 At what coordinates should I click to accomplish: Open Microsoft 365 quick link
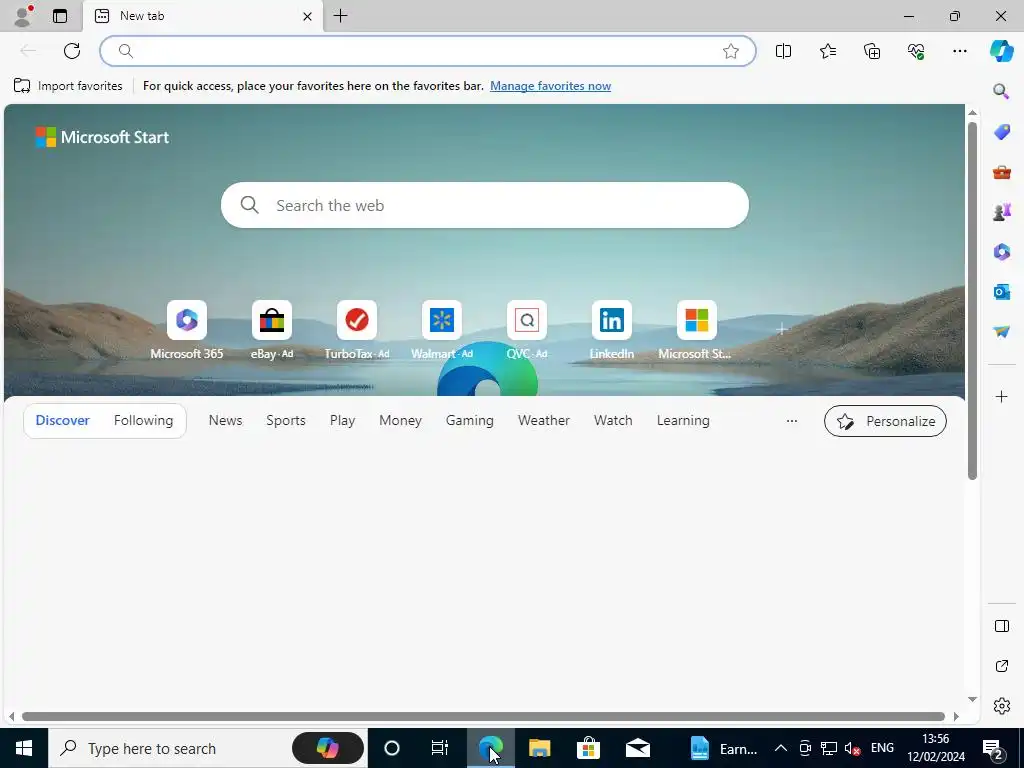187,330
